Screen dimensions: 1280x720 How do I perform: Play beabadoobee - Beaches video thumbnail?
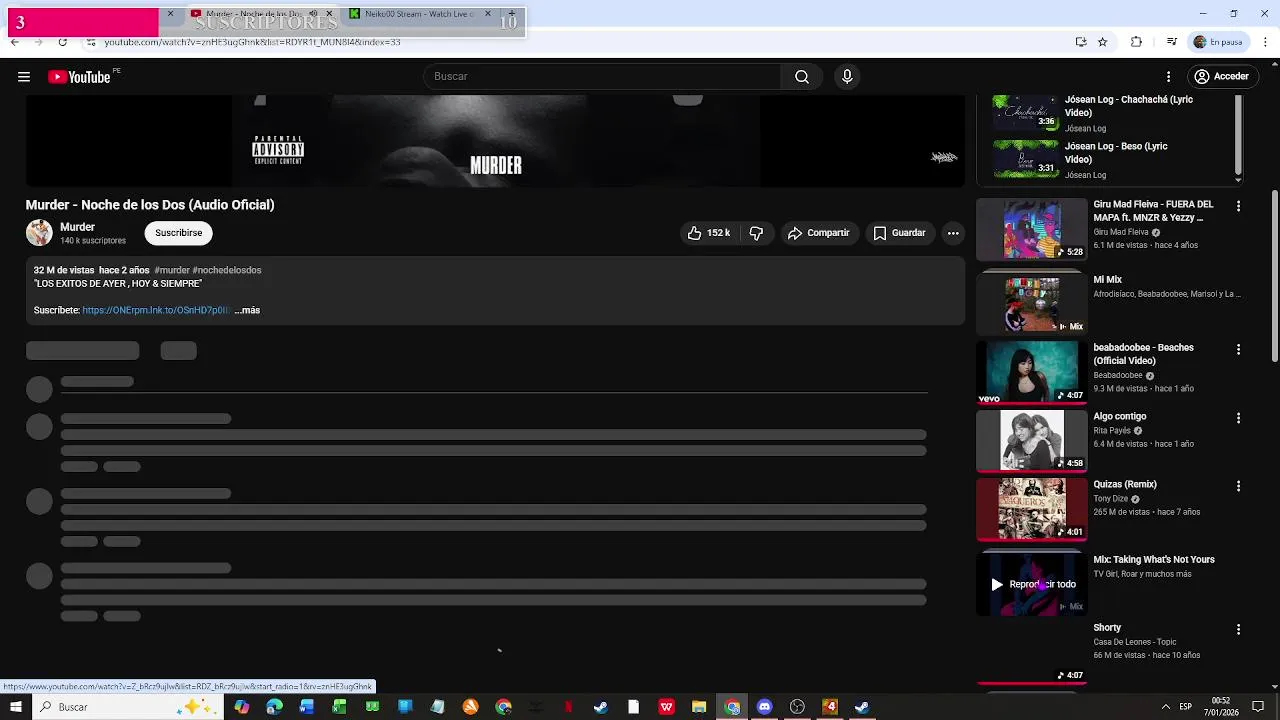(x=1031, y=372)
